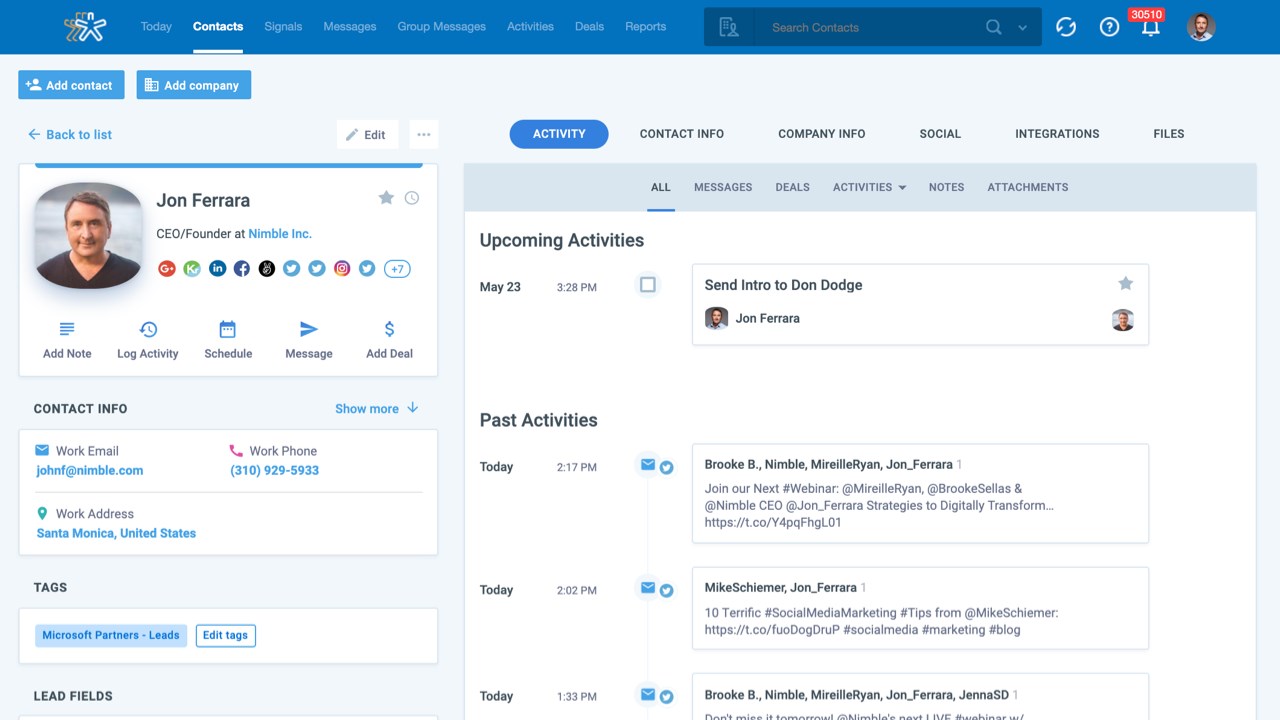Switch to the FILES tab
The width and height of the screenshot is (1280, 720).
coord(1168,134)
